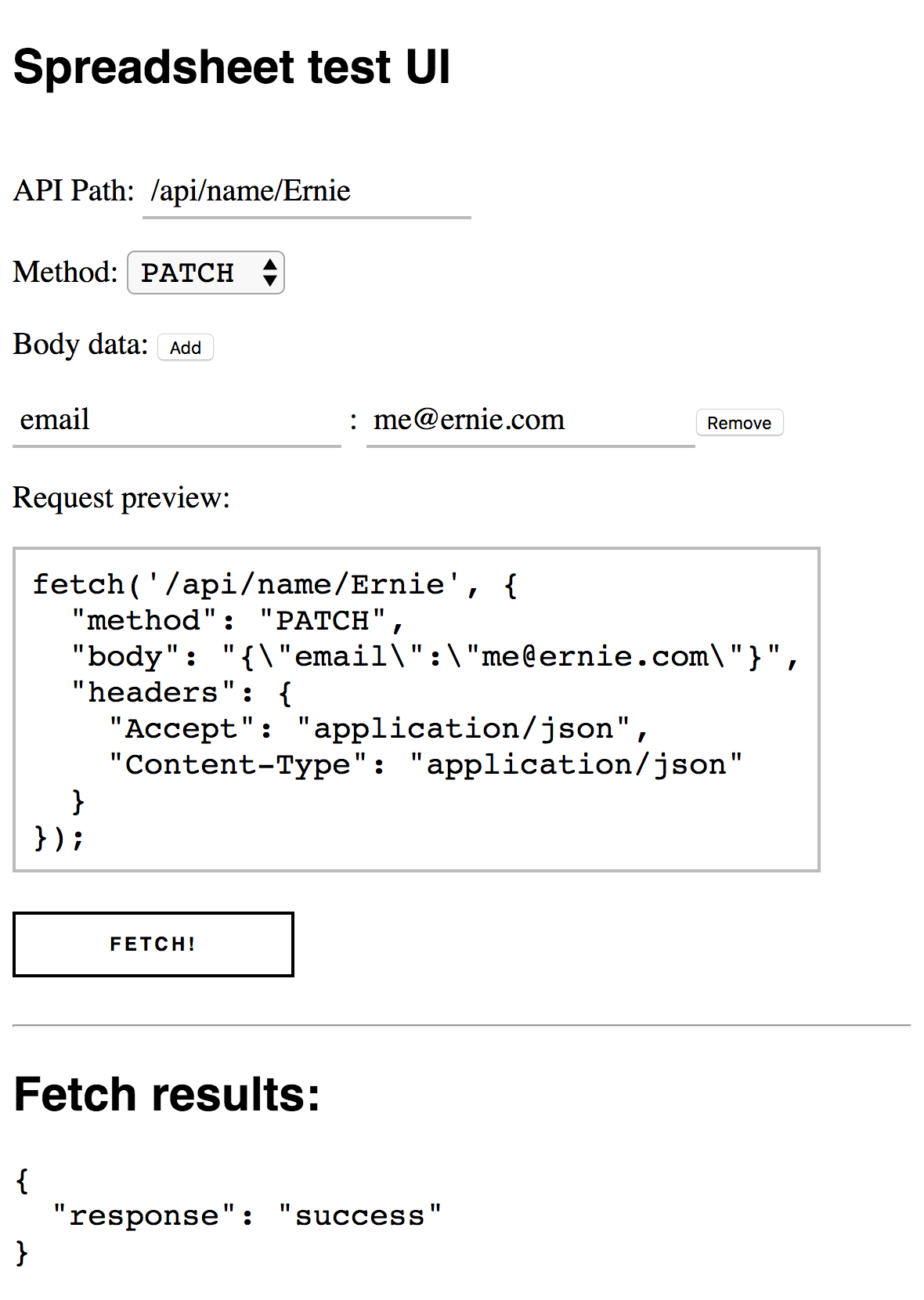Click the "Method:" label text
924x1300 pixels.
[x=65, y=273]
